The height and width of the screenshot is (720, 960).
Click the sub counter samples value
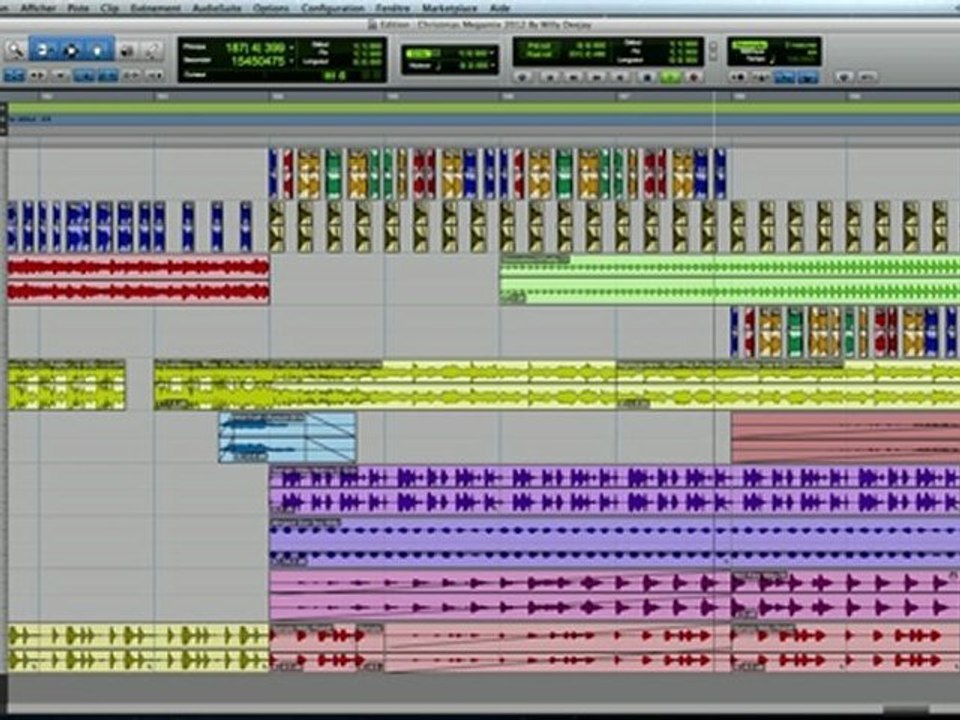click(x=257, y=61)
